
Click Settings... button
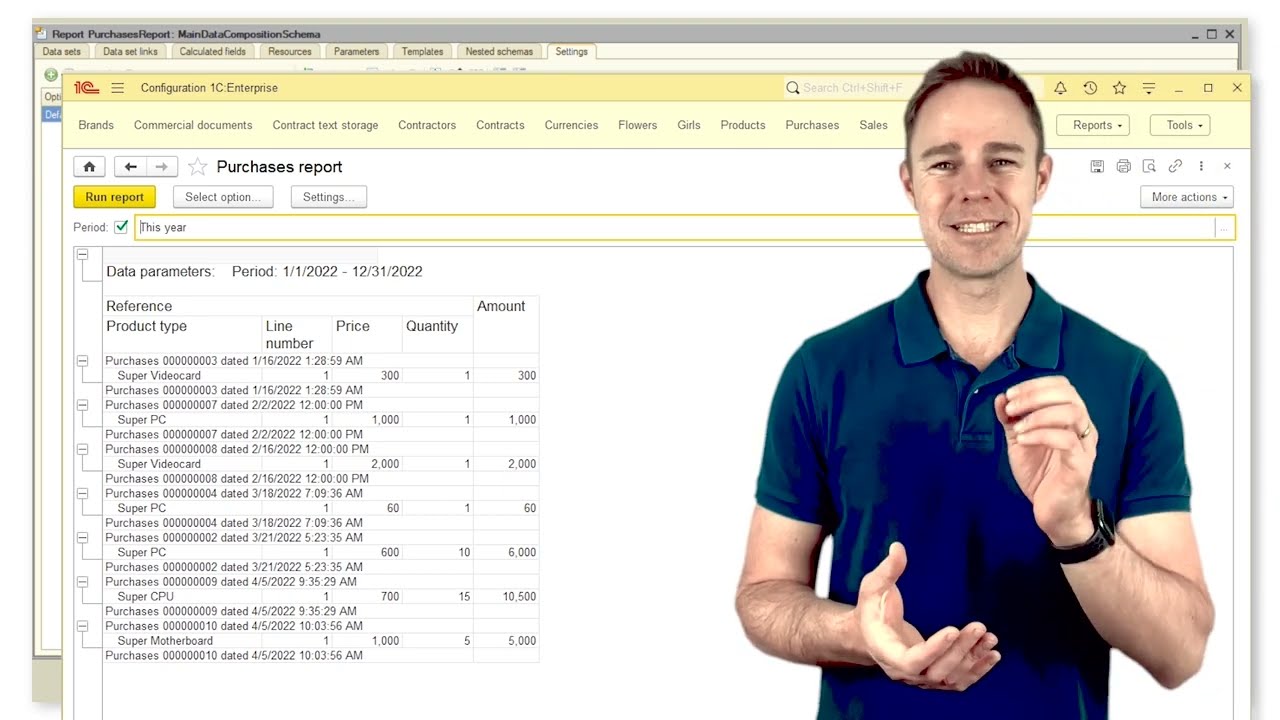329,197
